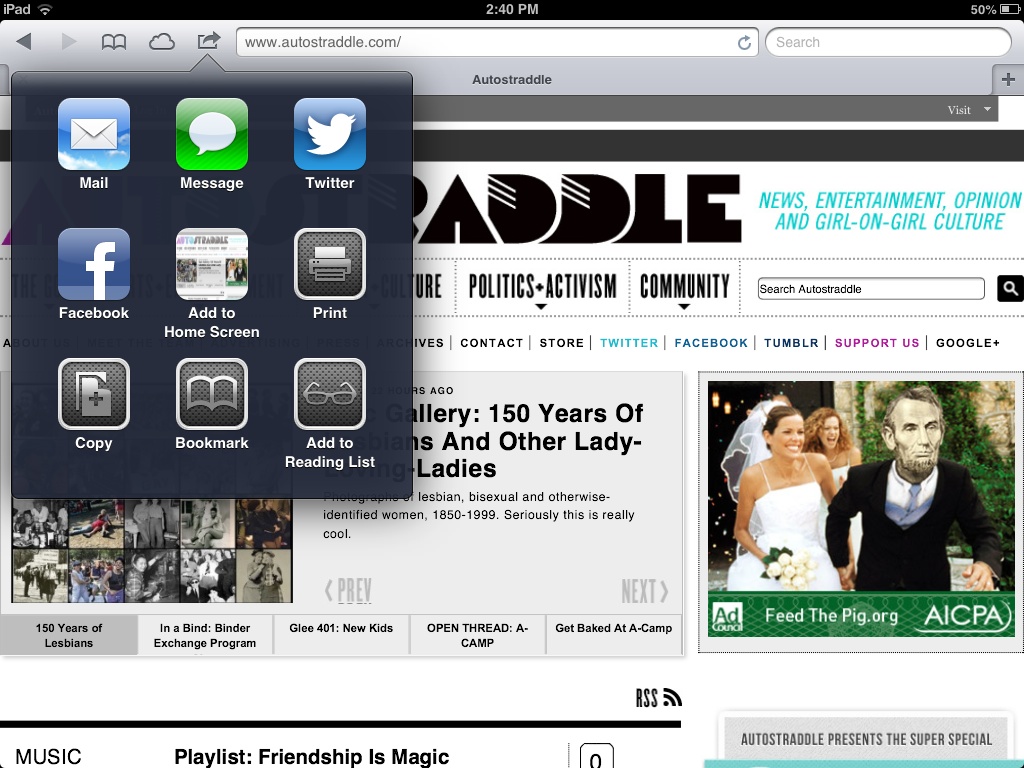The image size is (1024, 768).
Task: Tap the Mail share icon
Action: (94, 134)
